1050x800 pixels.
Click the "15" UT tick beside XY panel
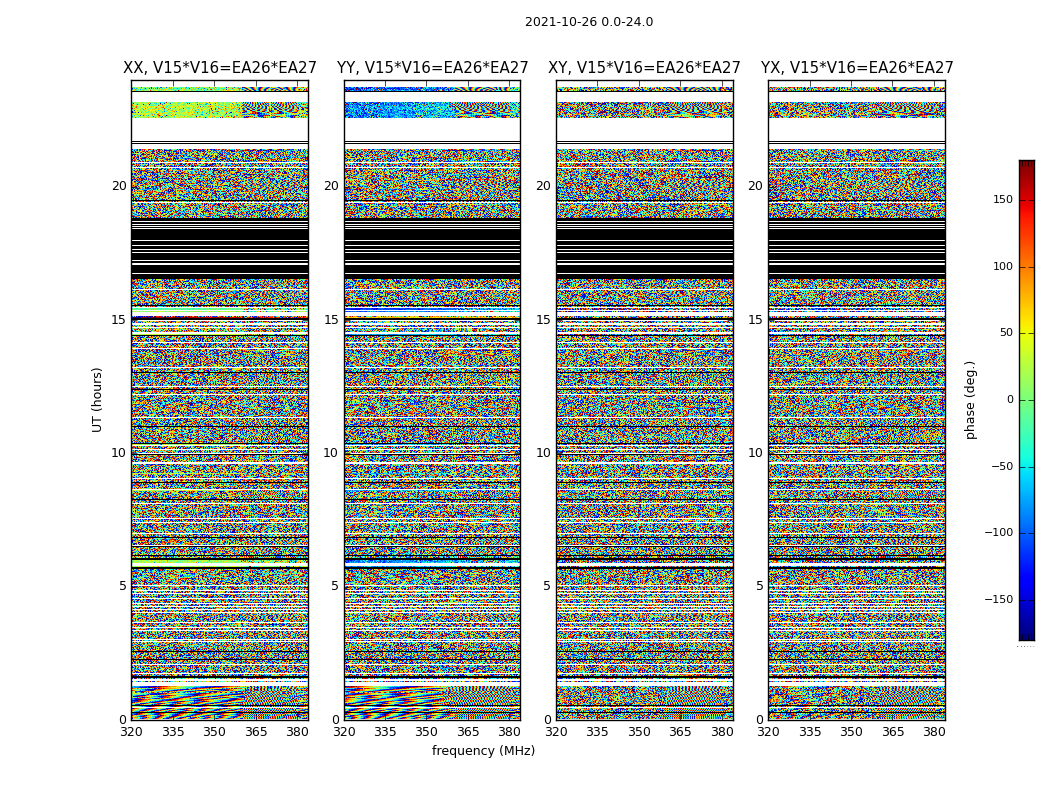544,320
